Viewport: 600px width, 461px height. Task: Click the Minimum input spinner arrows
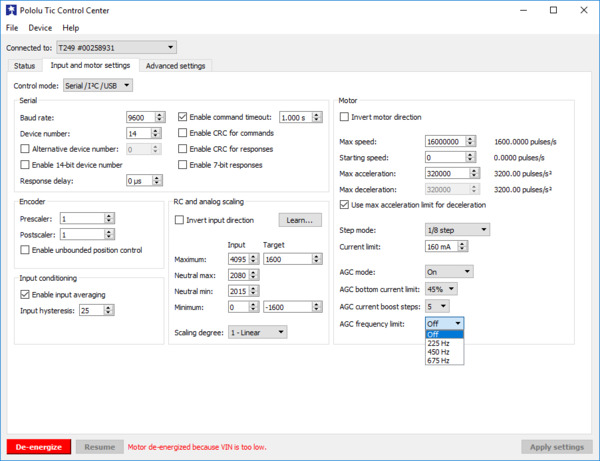(254, 307)
